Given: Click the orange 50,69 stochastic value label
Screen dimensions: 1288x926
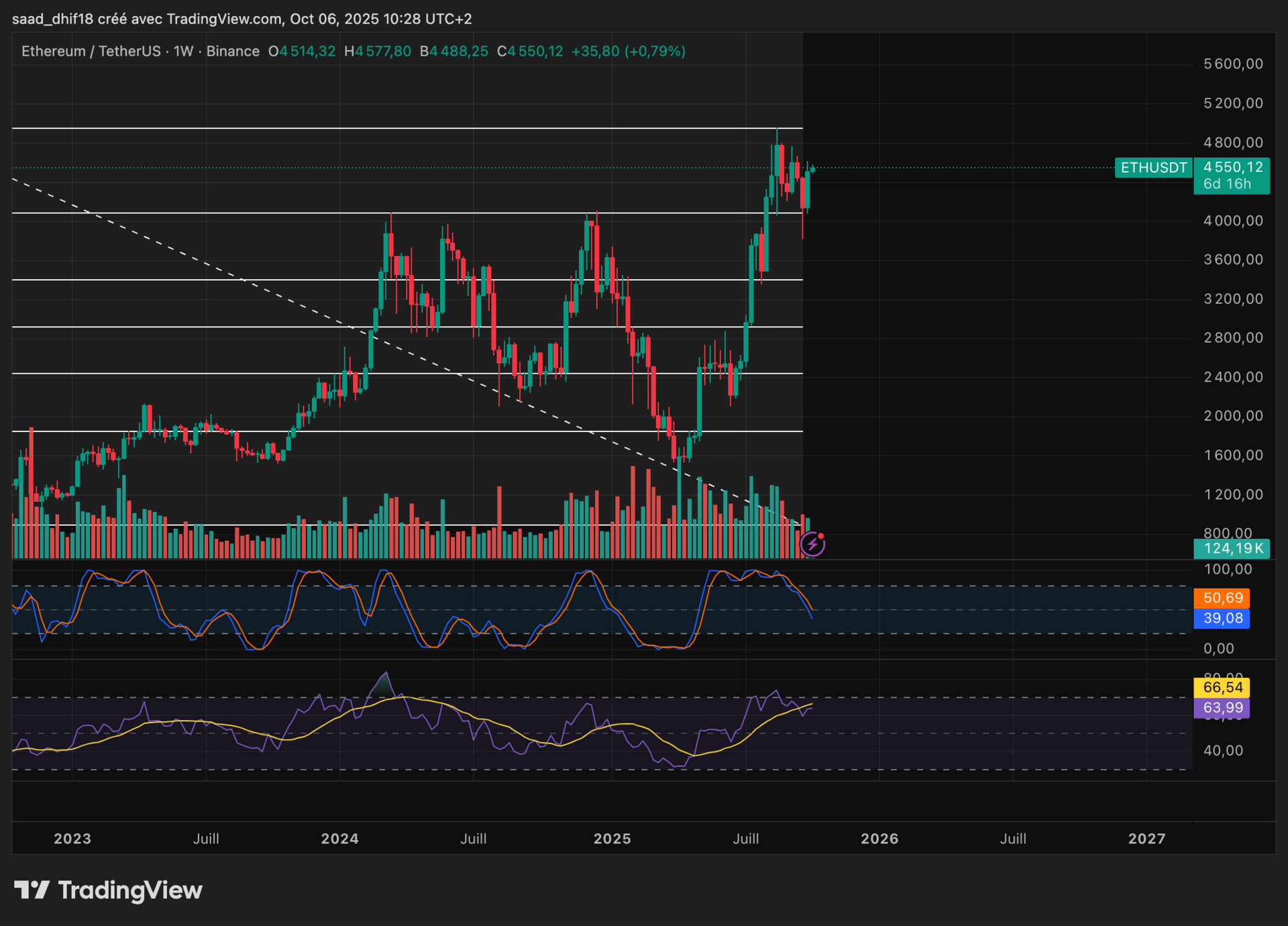Looking at the screenshot, I should click(1222, 598).
